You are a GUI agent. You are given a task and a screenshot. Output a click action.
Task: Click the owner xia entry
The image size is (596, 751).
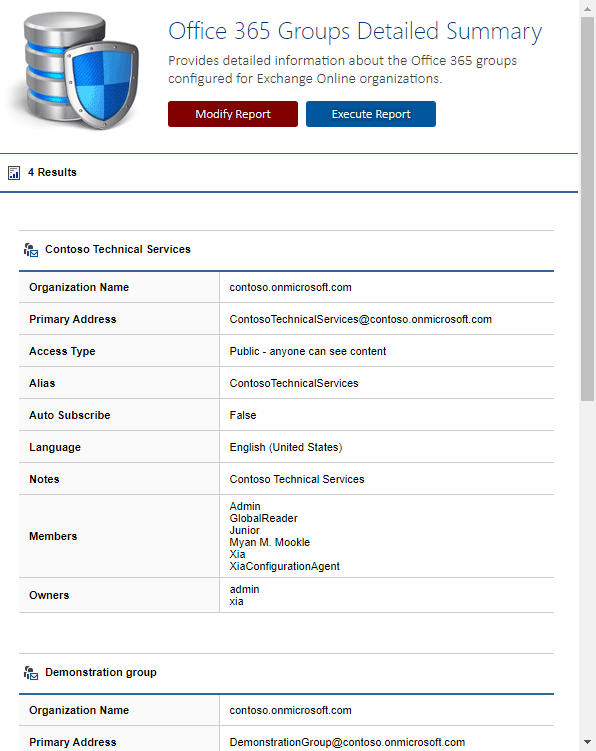236,602
